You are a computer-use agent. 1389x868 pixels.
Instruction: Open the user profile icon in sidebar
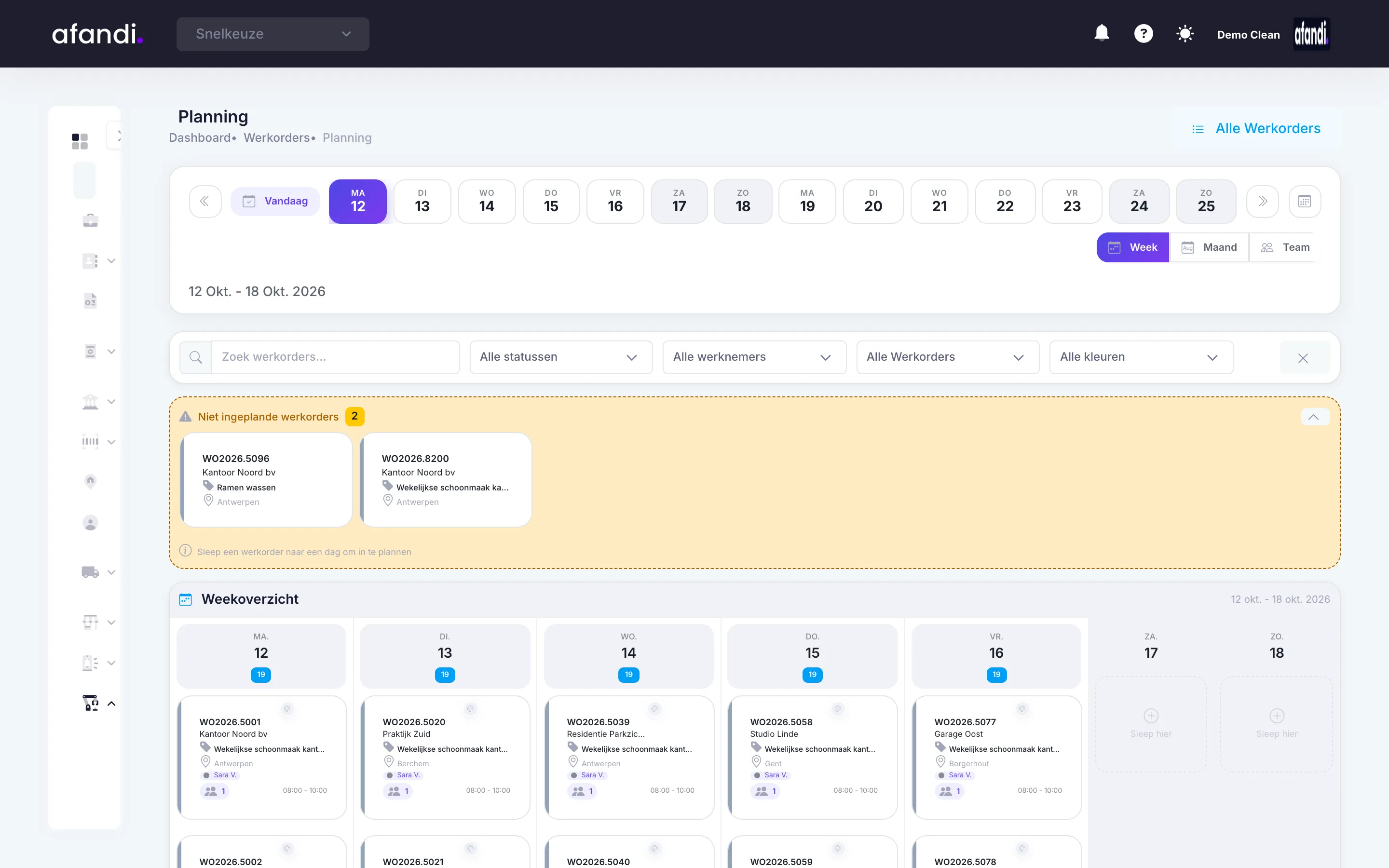point(90,522)
